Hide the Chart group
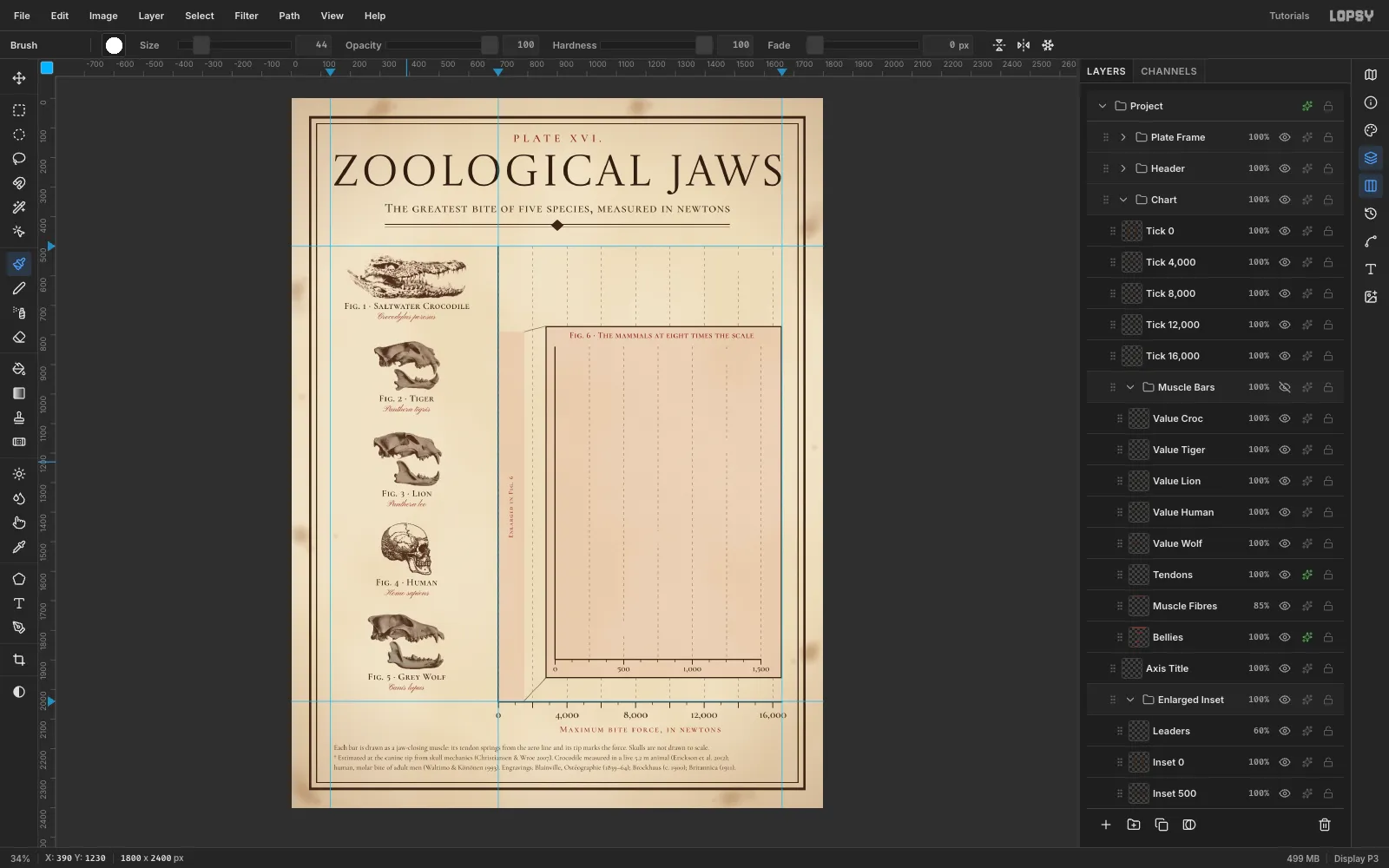Viewport: 1389px width, 868px height. (1285, 200)
